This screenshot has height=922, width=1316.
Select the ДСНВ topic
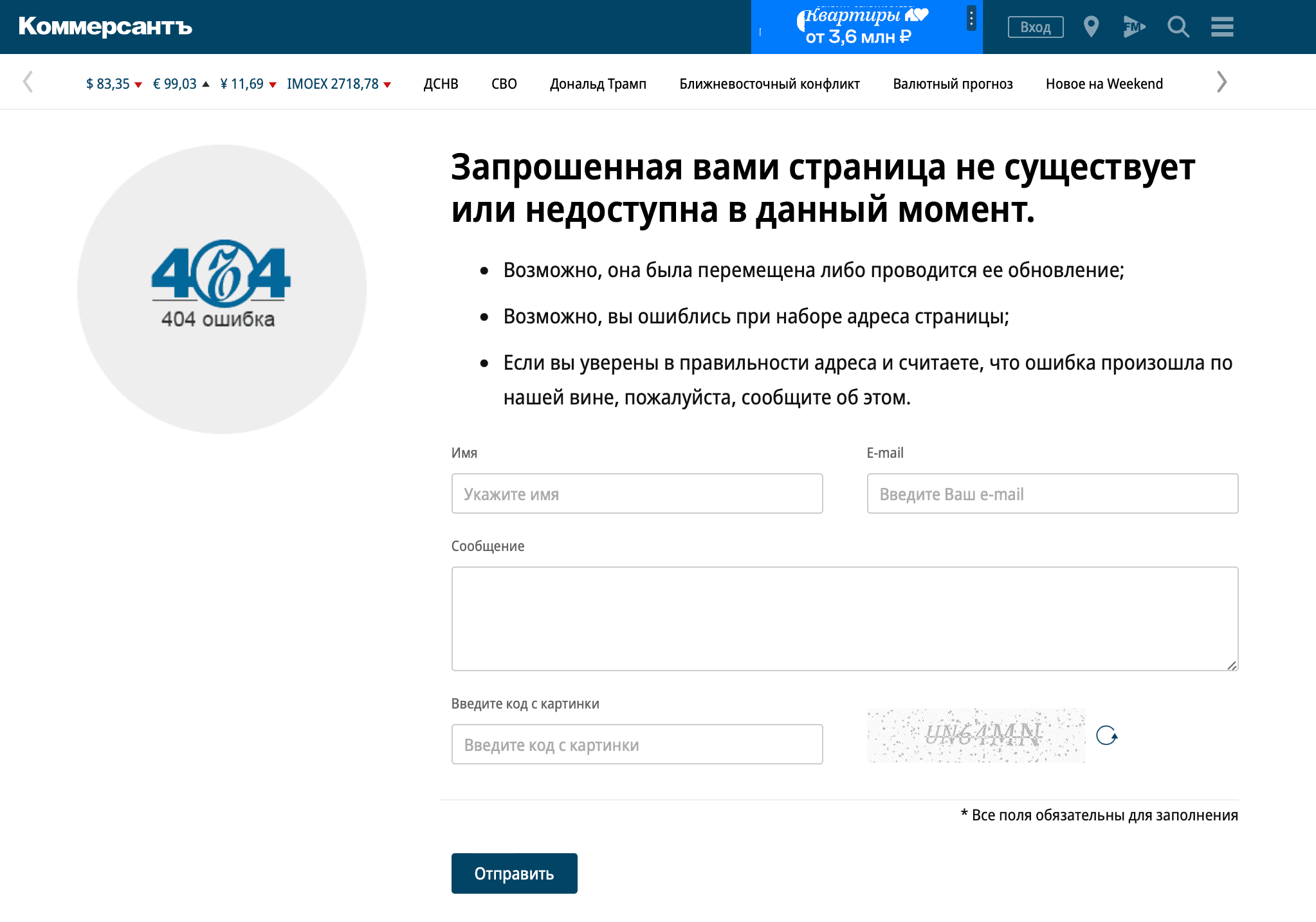coord(441,84)
